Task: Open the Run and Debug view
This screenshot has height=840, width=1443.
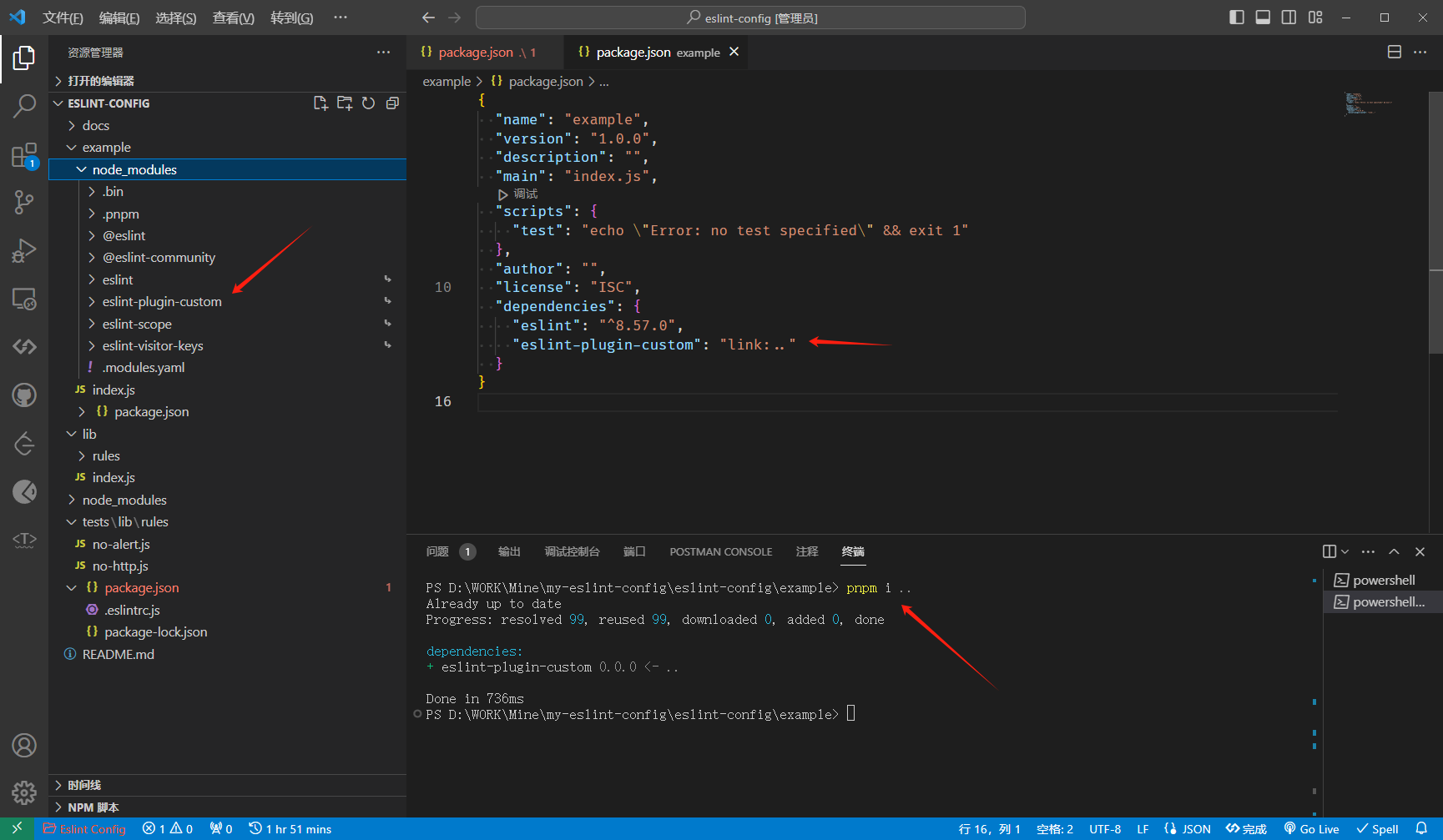Action: (24, 250)
